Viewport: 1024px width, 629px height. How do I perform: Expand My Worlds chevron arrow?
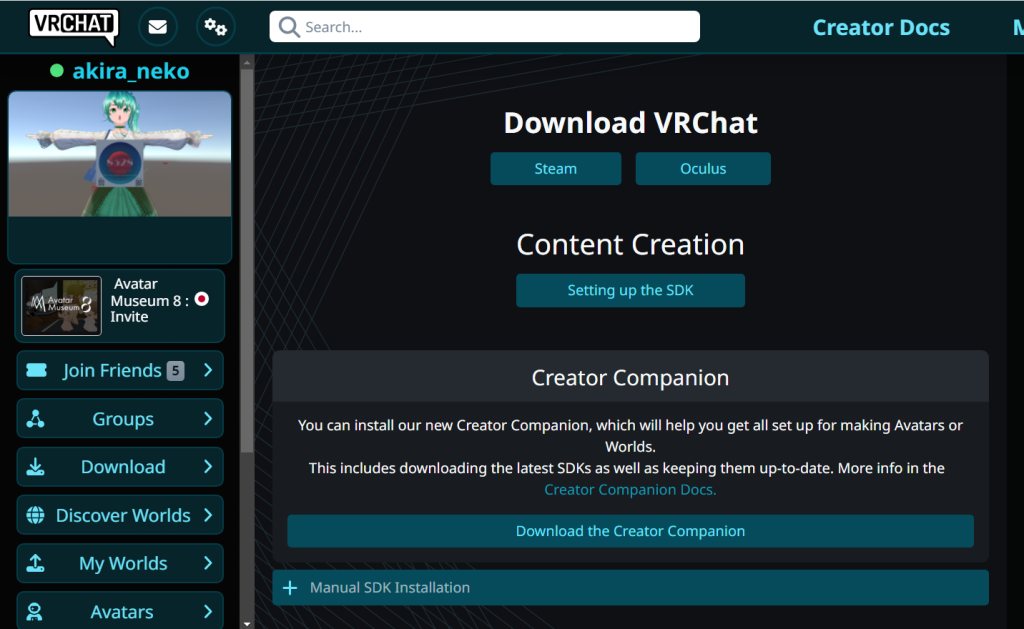208,563
